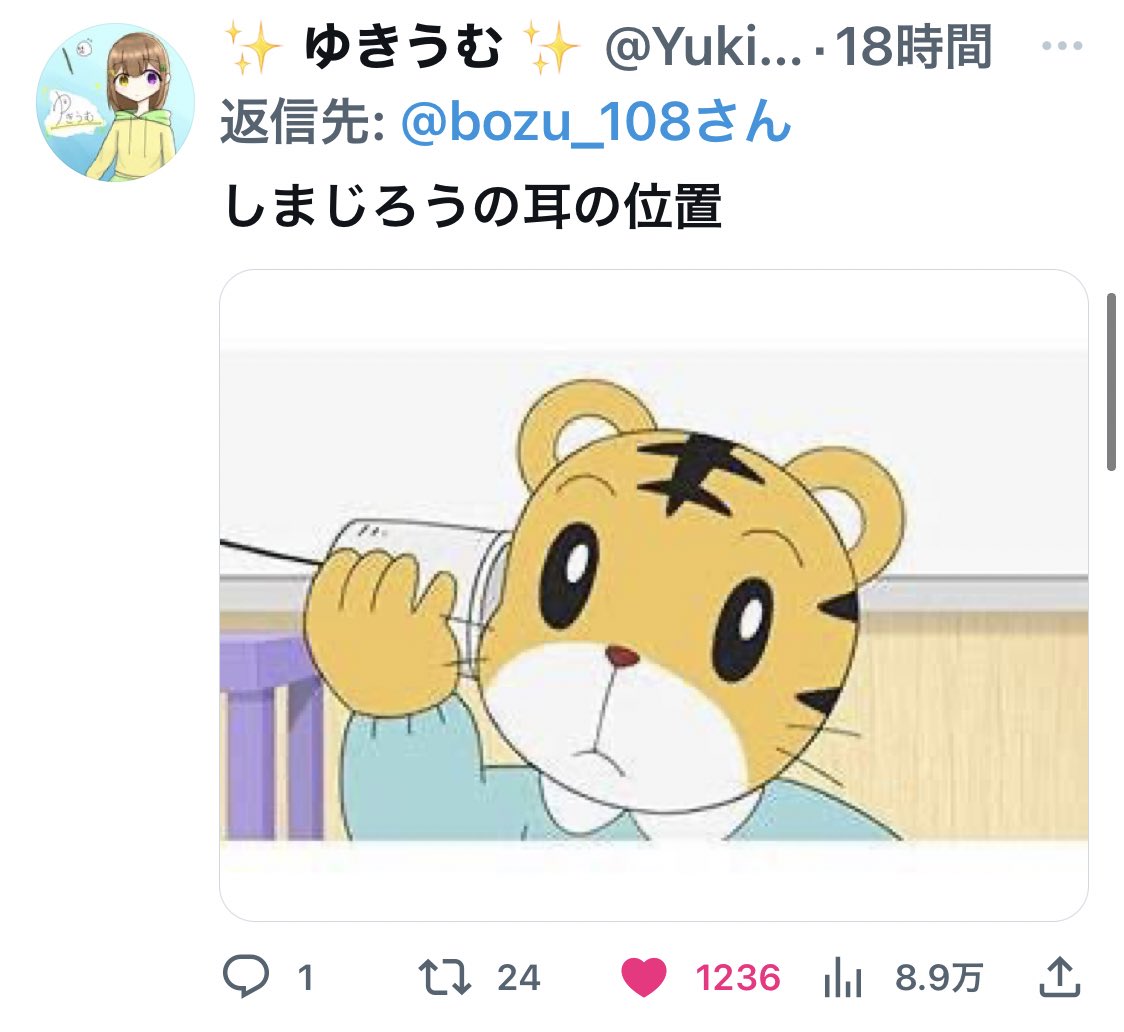
Task: Click the vertical scrollbar thumb
Action: coord(1111,381)
